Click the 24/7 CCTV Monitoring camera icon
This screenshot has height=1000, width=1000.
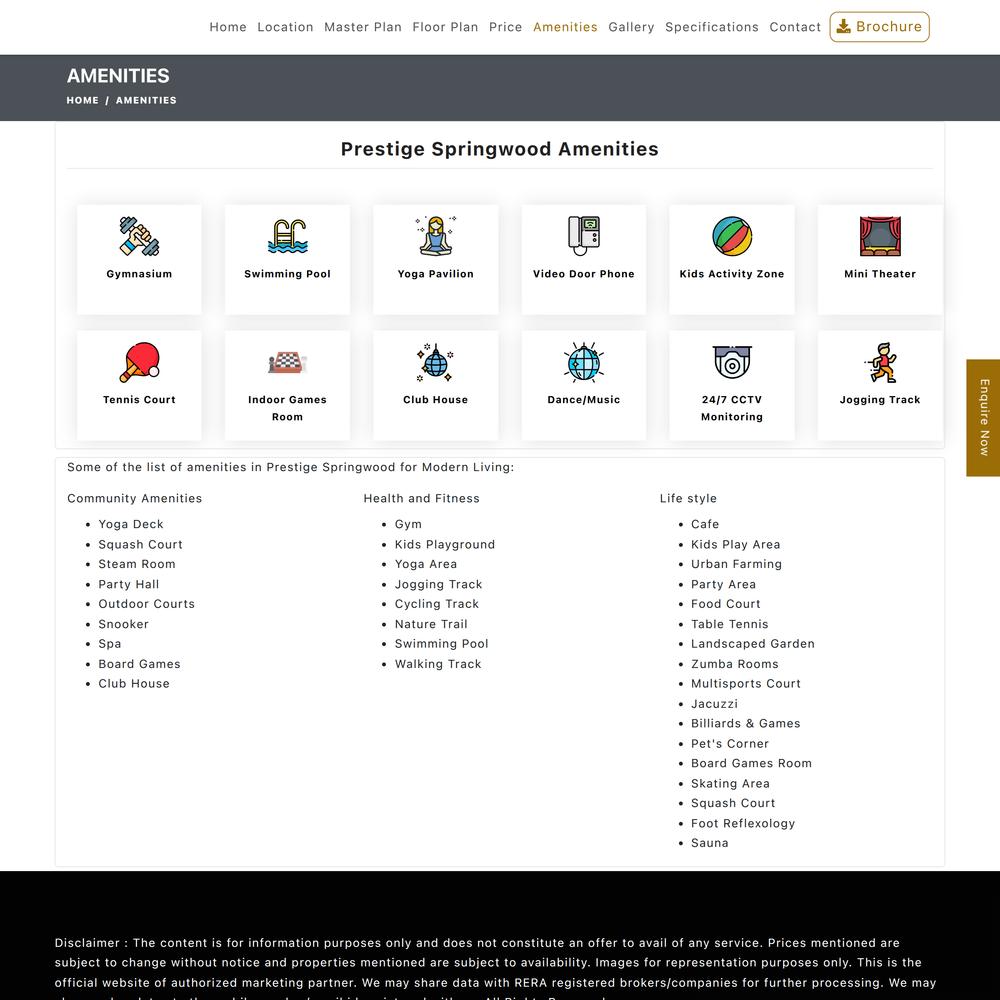(x=732, y=363)
